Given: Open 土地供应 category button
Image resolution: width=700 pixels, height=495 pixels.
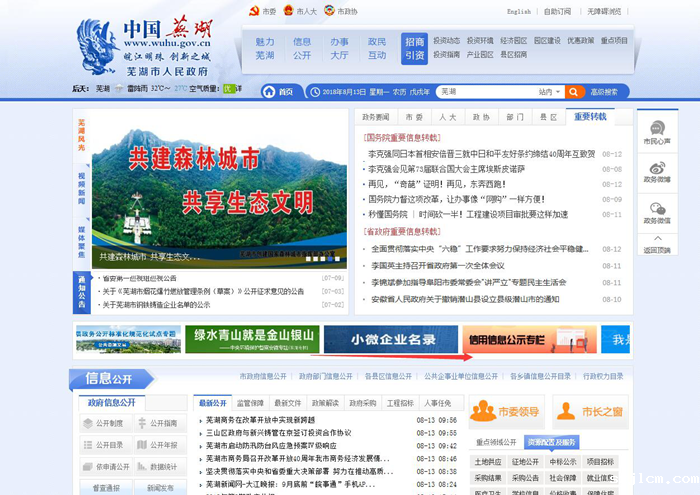Looking at the screenshot, I should point(488,462).
